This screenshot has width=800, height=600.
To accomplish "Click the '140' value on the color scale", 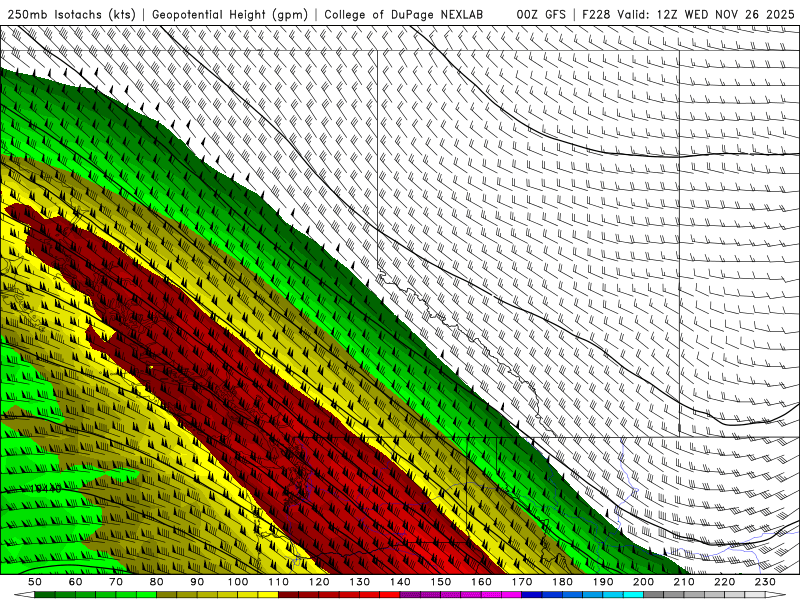I will pos(400,582).
